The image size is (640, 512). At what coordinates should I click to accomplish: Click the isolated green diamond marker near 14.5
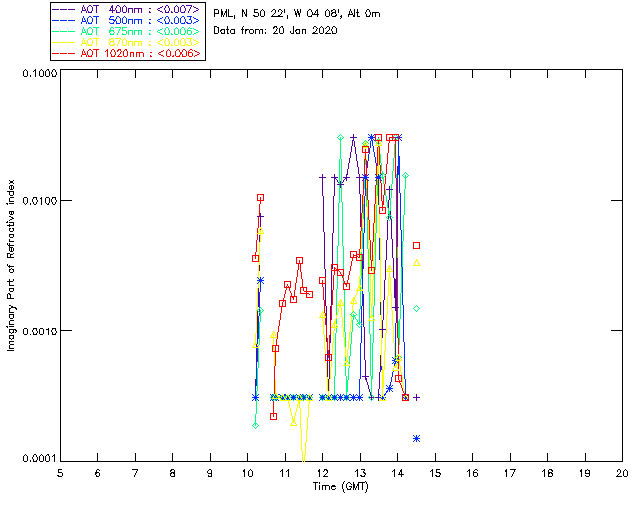point(416,309)
